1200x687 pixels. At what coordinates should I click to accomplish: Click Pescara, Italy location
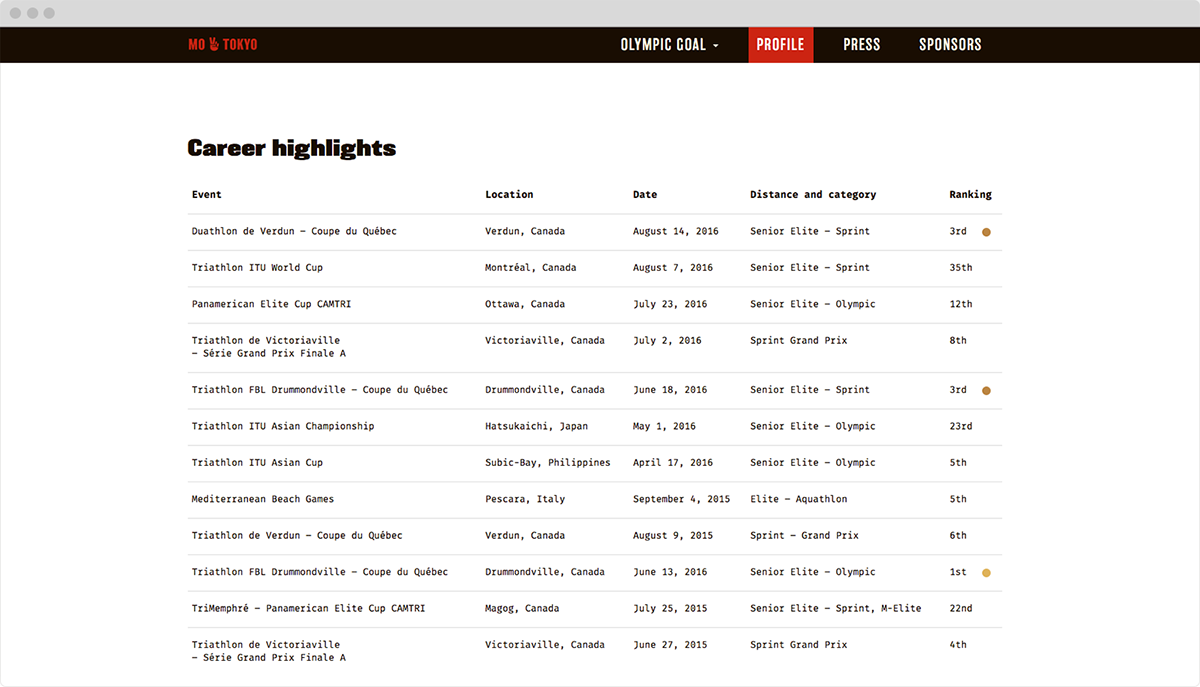(525, 499)
